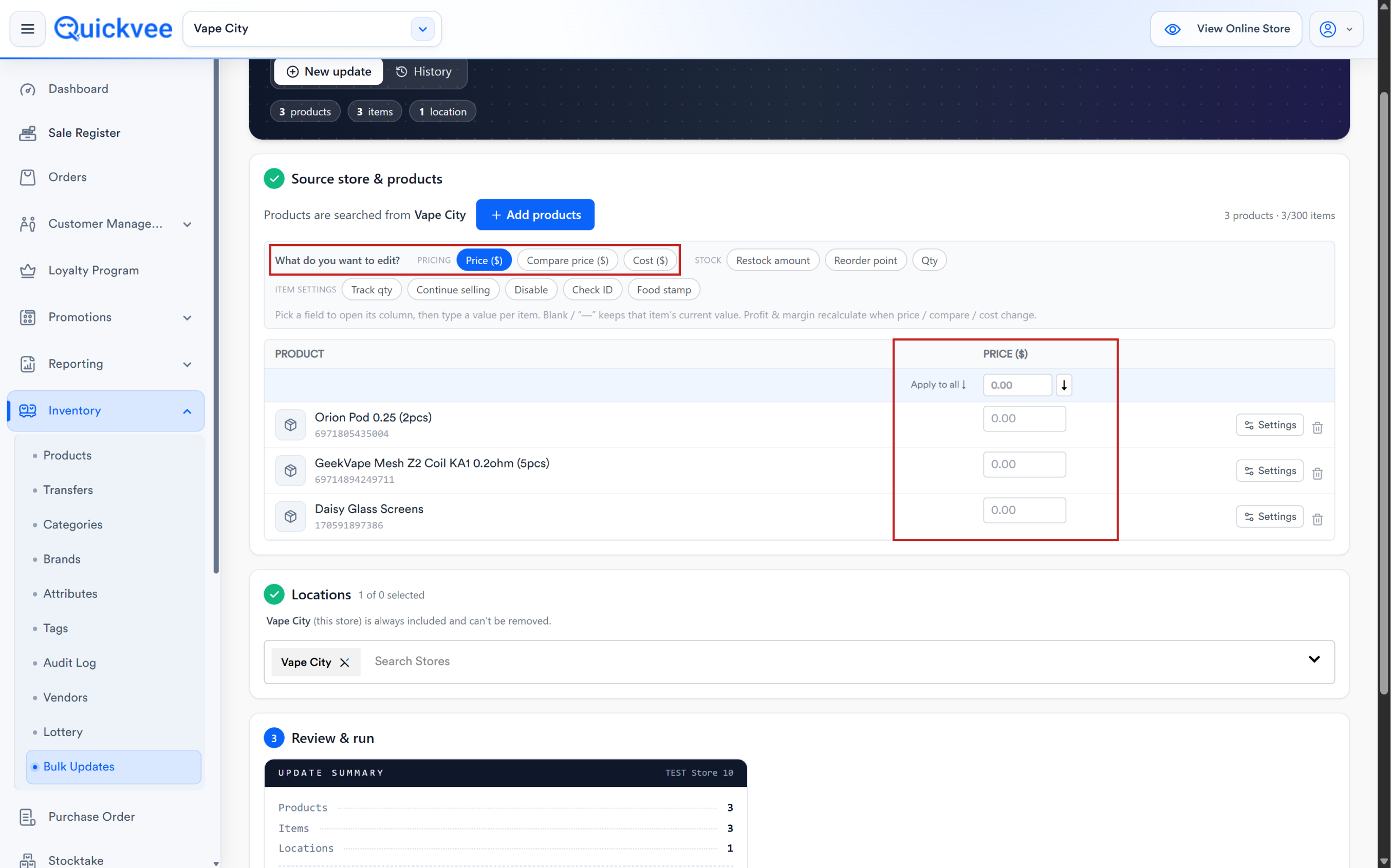Click the Loyalty Program crown icon
The image size is (1391, 868).
coord(28,270)
